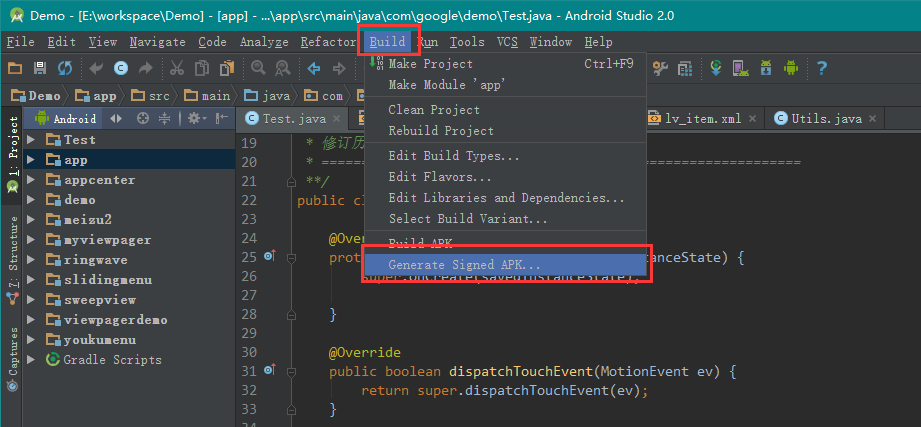
Task: Select the viewpagerdemo module in tree
Action: [116, 320]
